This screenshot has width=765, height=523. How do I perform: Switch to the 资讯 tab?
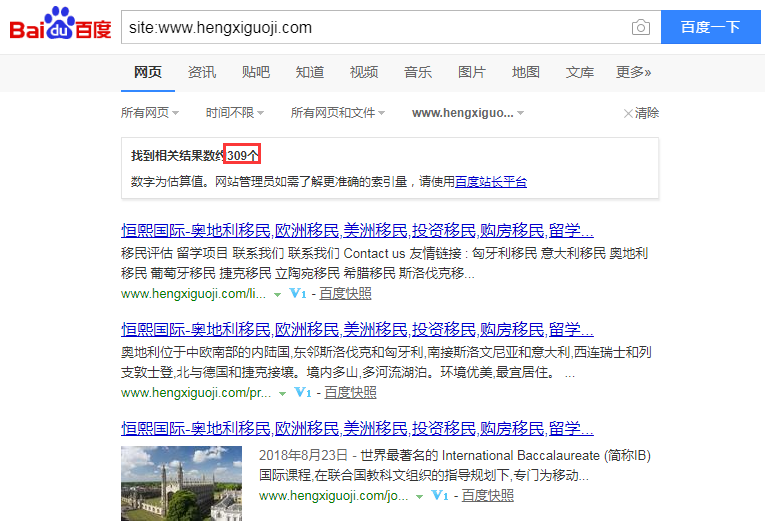[201, 72]
